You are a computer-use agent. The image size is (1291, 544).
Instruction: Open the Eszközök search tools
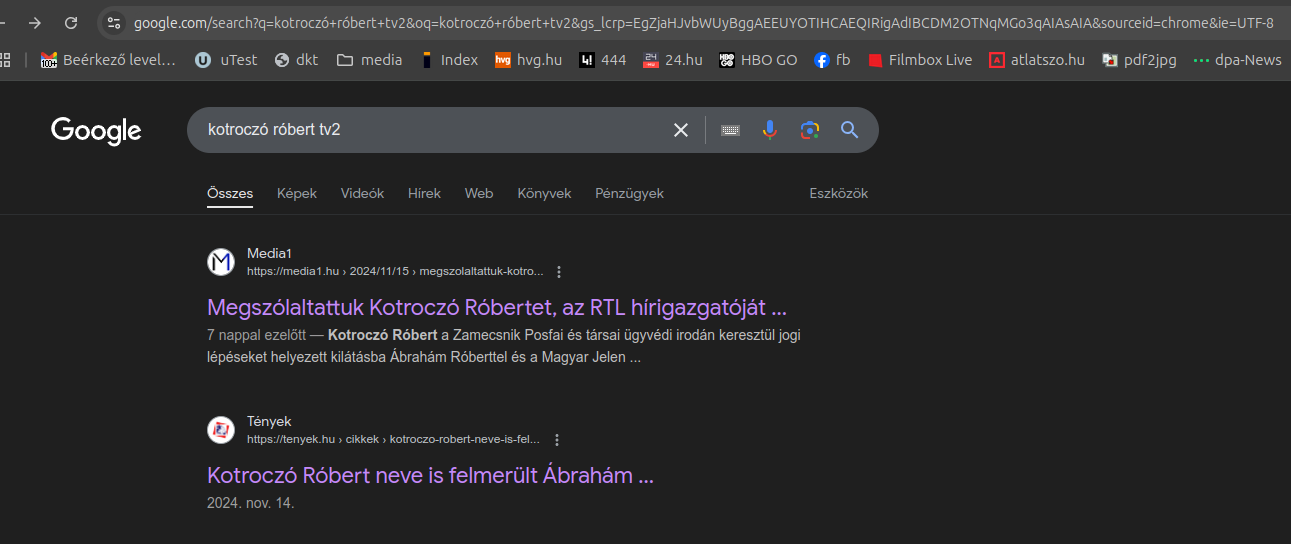click(839, 193)
